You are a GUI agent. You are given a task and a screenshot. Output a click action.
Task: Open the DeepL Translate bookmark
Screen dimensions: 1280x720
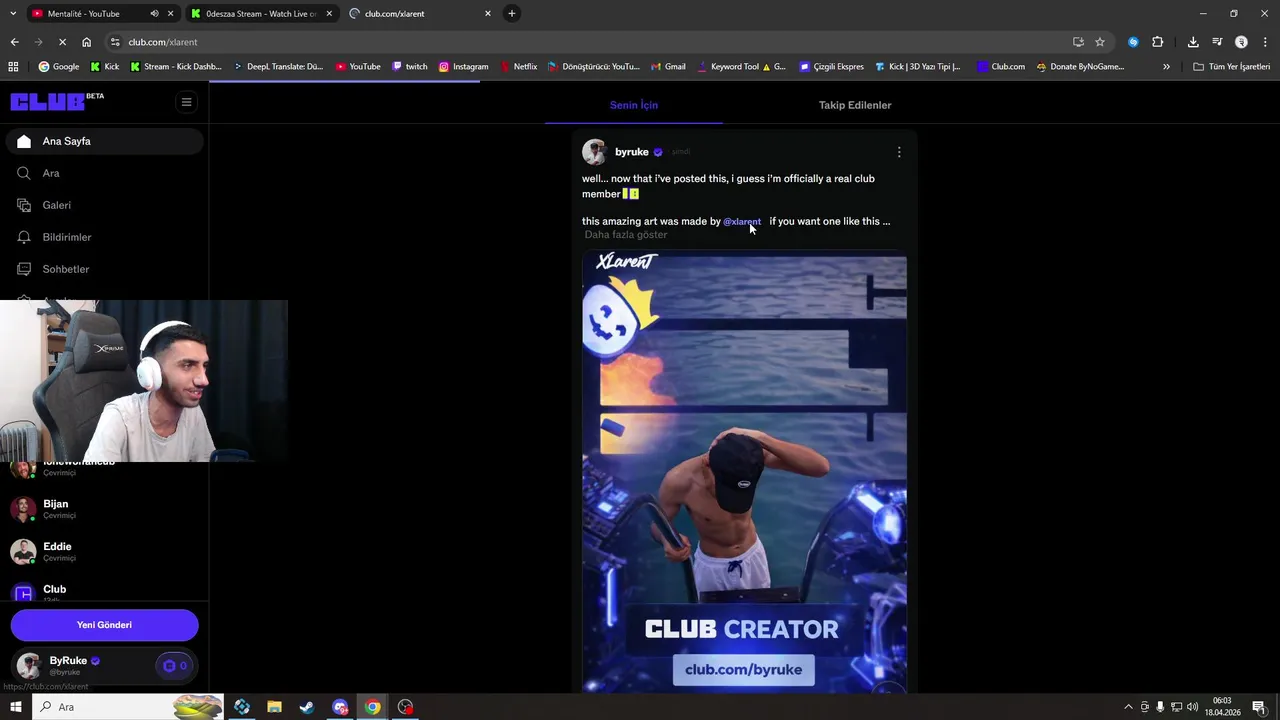(278, 67)
